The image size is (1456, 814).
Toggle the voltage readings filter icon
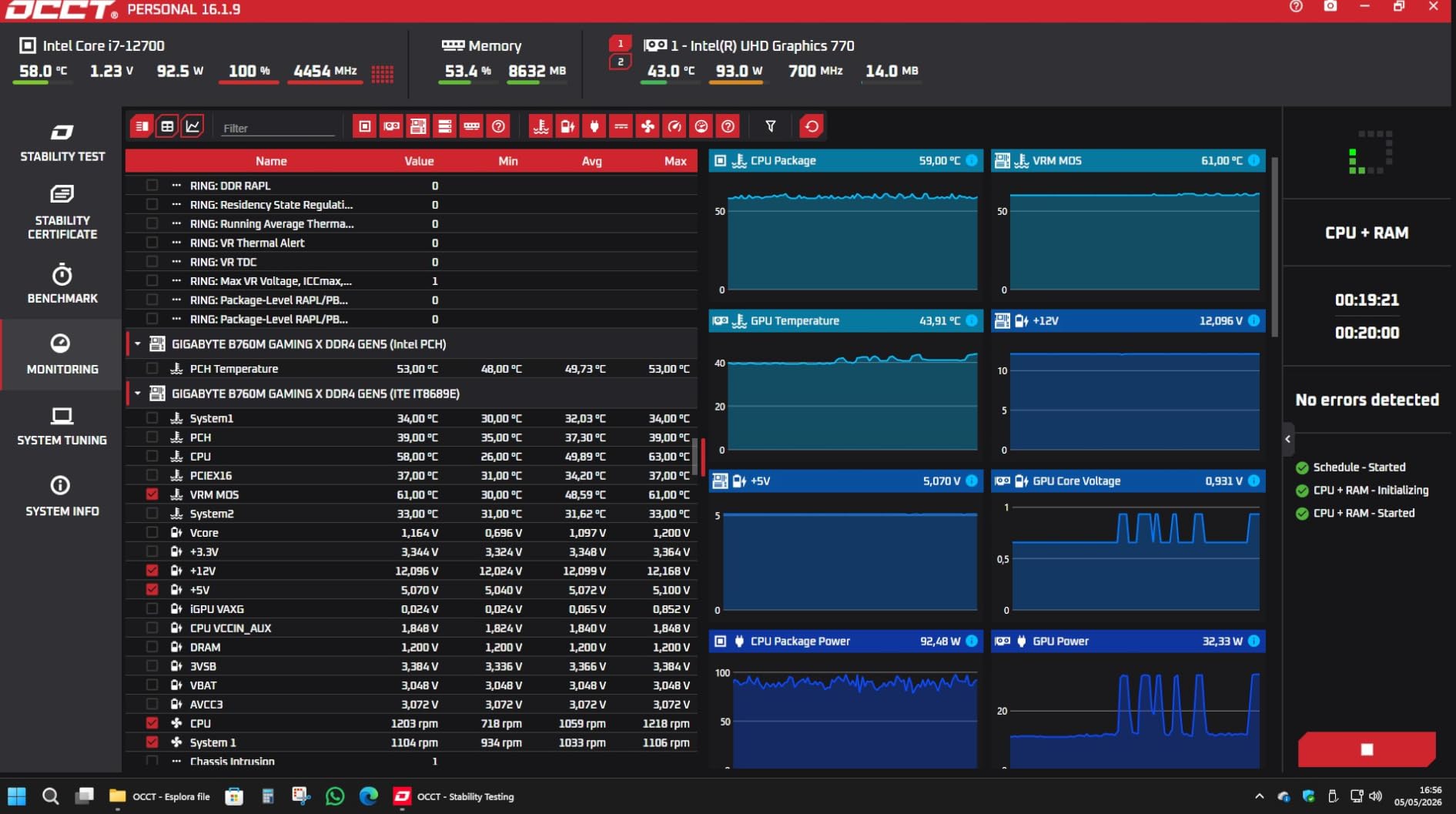click(568, 126)
